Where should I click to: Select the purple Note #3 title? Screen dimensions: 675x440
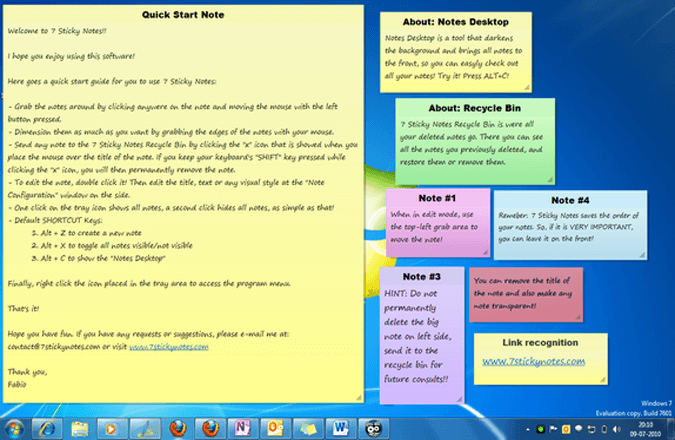[422, 276]
